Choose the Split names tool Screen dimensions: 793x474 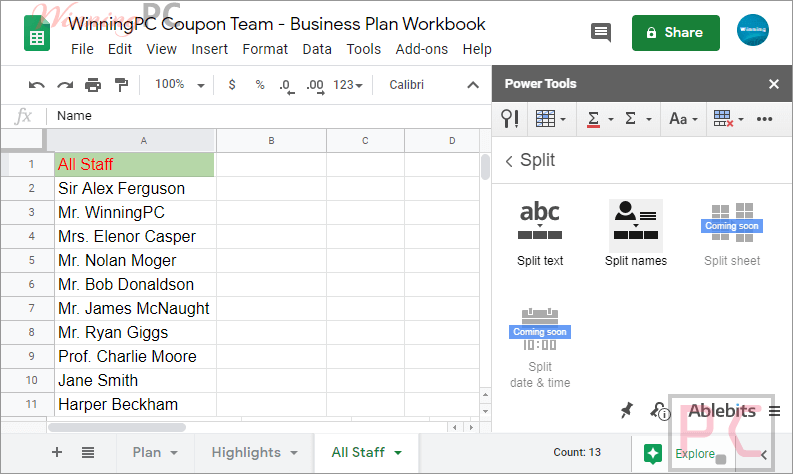[636, 234]
